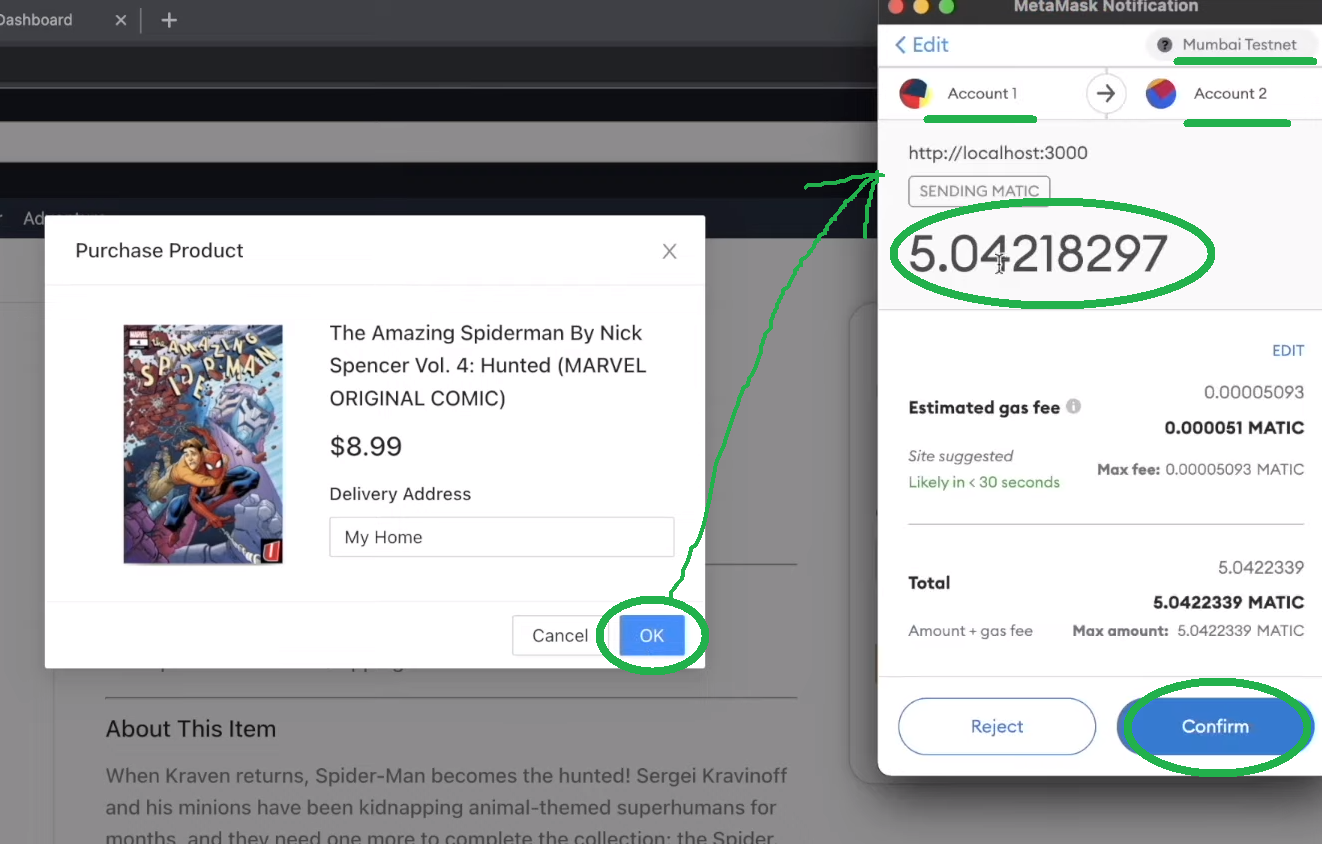The height and width of the screenshot is (844, 1322).
Task: Focus the Delivery Address input field
Action: 501,537
